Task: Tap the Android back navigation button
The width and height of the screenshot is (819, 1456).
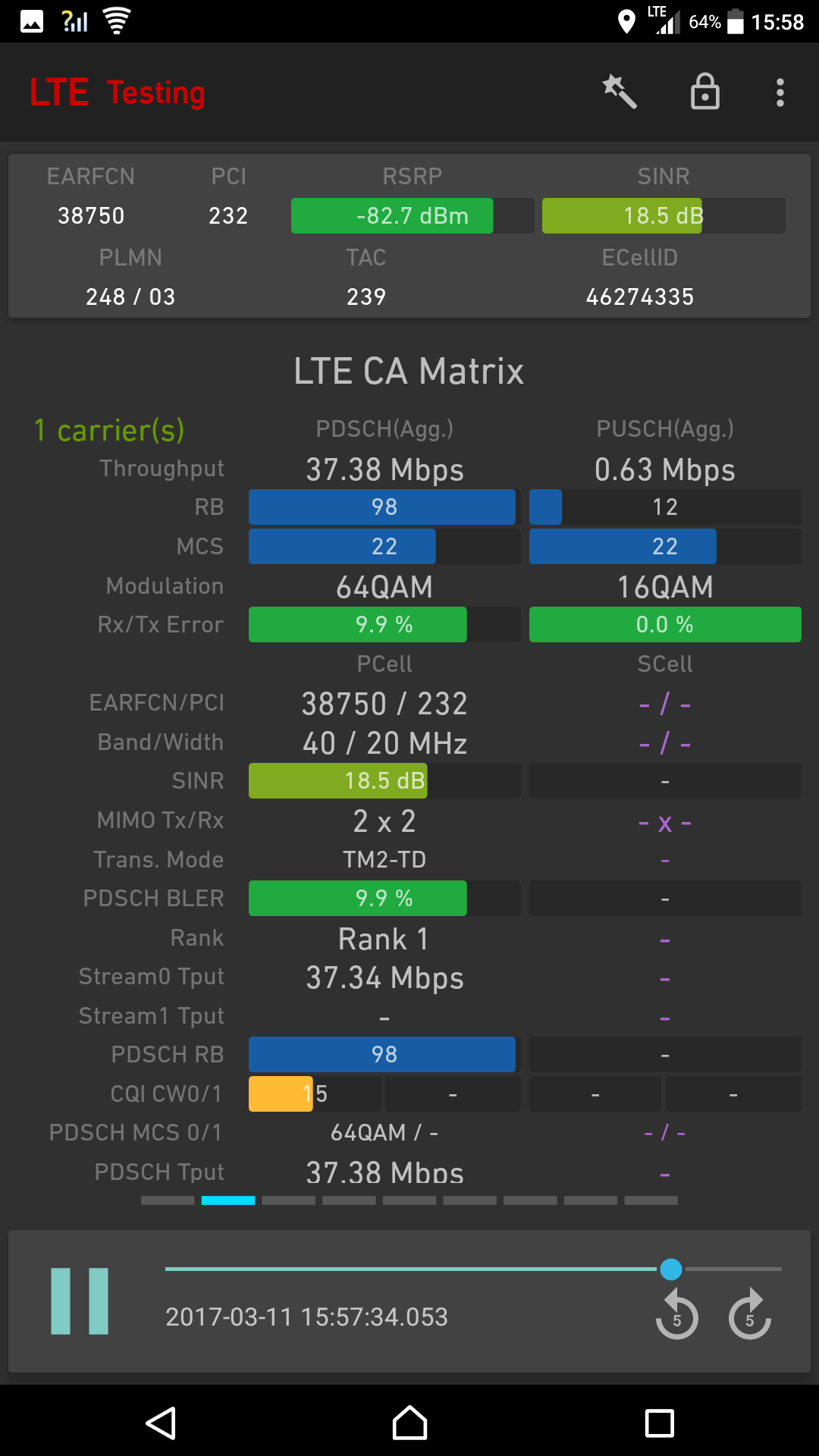Action: pos(161,1423)
